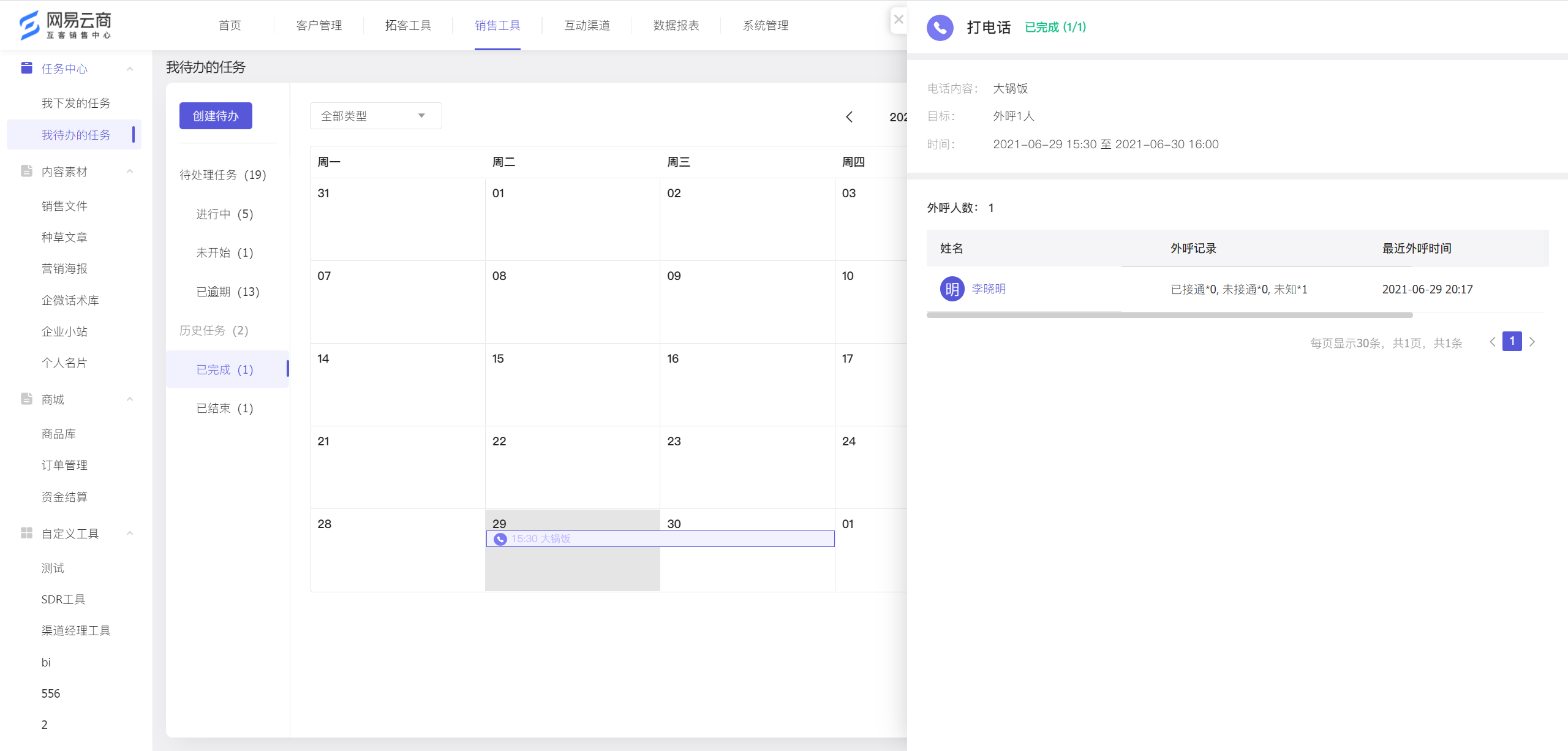Click the 已完成 (1/1) status label
This screenshot has height=751, width=1568.
click(x=1055, y=28)
